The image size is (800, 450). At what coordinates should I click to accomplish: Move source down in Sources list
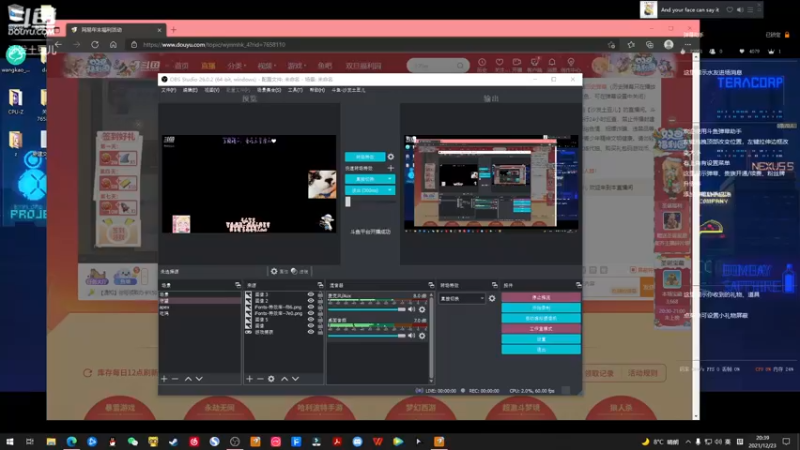295,379
